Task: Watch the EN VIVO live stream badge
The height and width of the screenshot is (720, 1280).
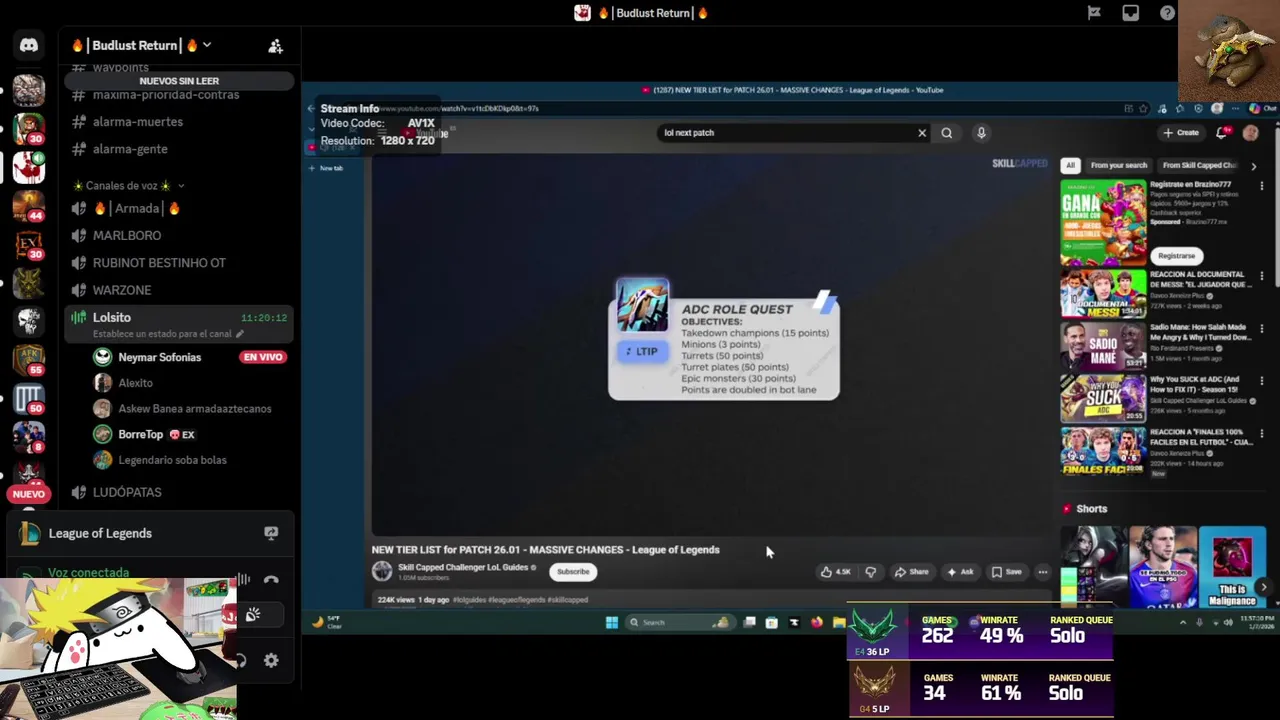Action: pos(263,357)
